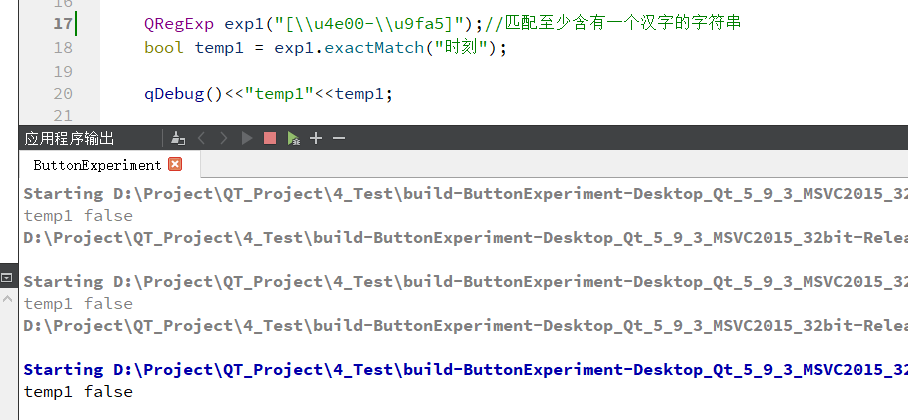Stop the running program with red square
This screenshot has height=420, width=908.
[x=270, y=138]
